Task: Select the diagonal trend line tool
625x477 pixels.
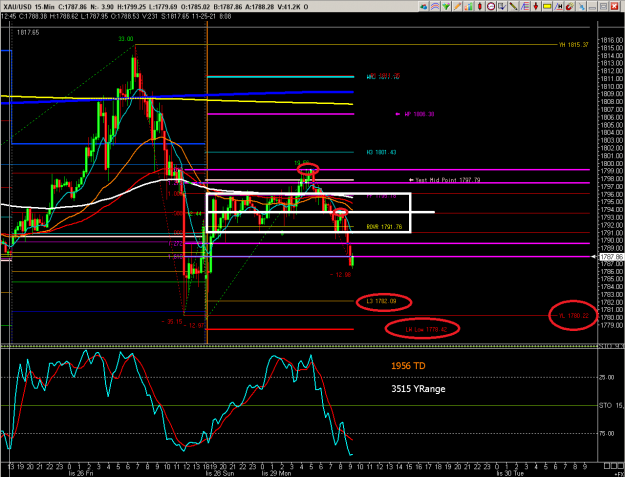Action: click(513, 6)
